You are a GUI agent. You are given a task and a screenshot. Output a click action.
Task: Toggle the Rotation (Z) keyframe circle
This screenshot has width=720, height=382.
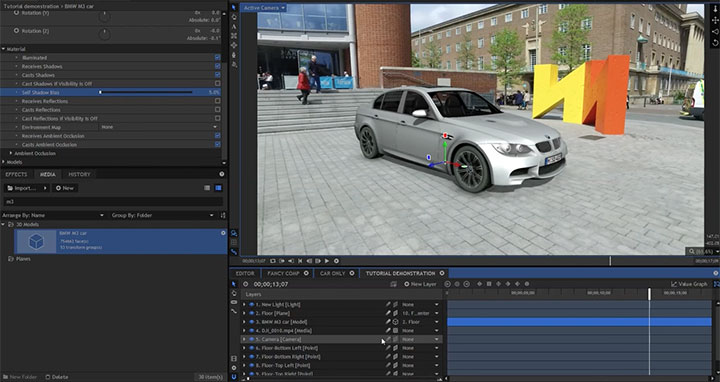(x=17, y=30)
